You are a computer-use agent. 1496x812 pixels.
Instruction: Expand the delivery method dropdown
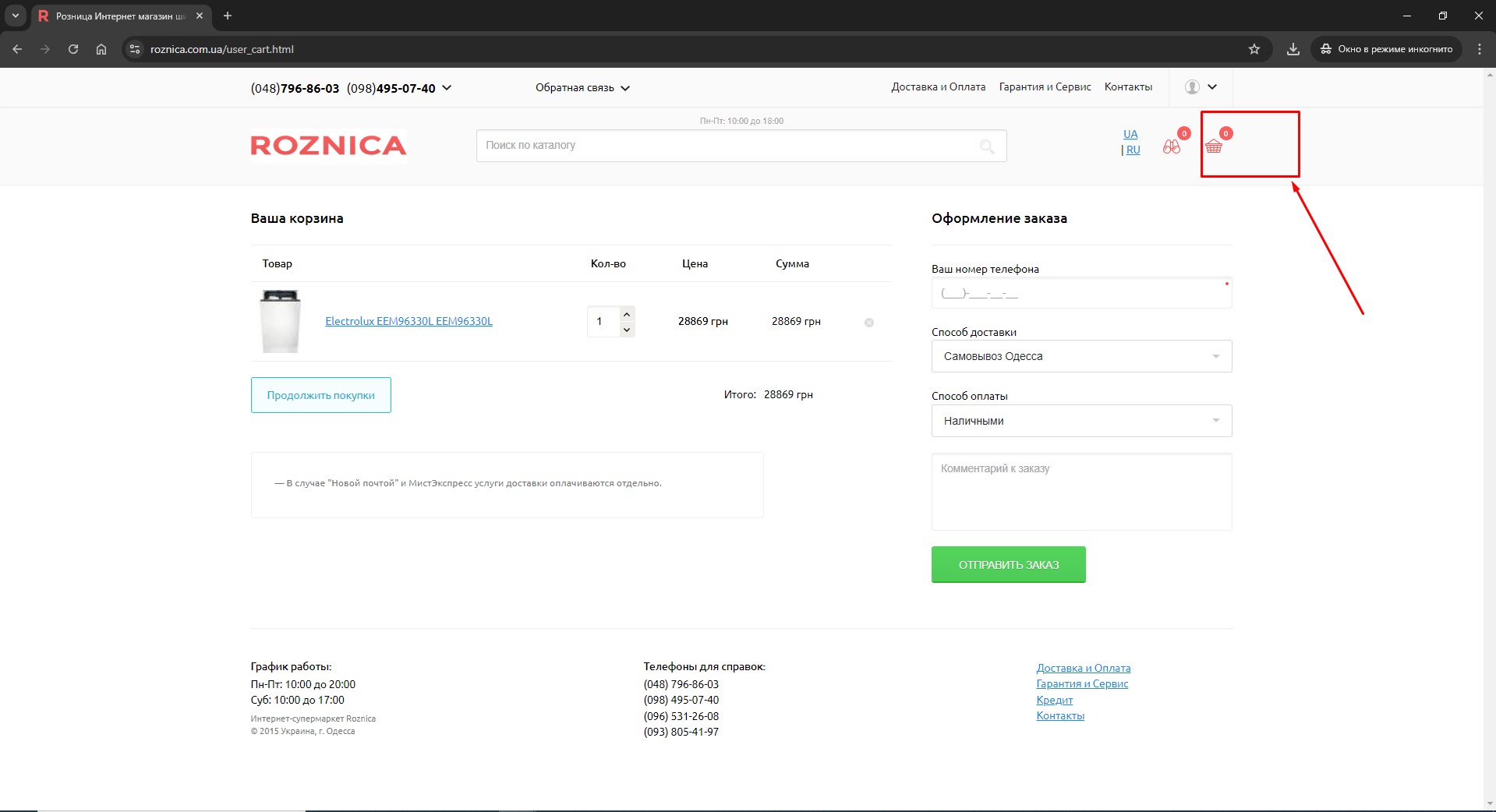point(1081,356)
